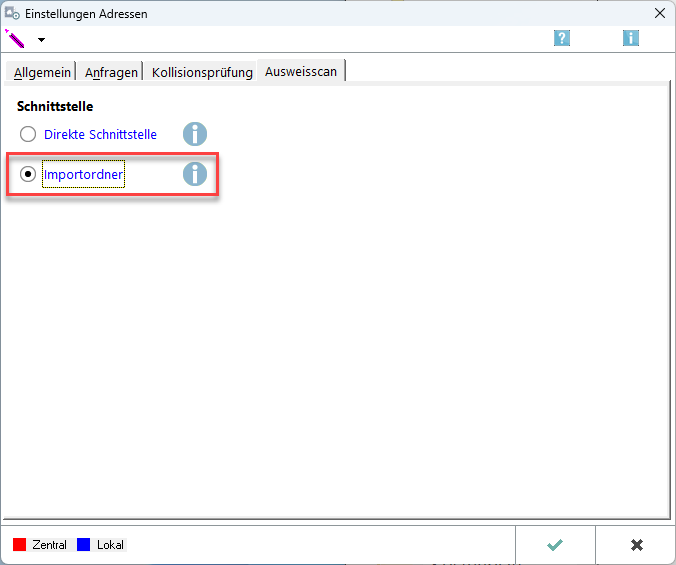676x565 pixels.
Task: Open help via the question mark icon
Action: 562,38
